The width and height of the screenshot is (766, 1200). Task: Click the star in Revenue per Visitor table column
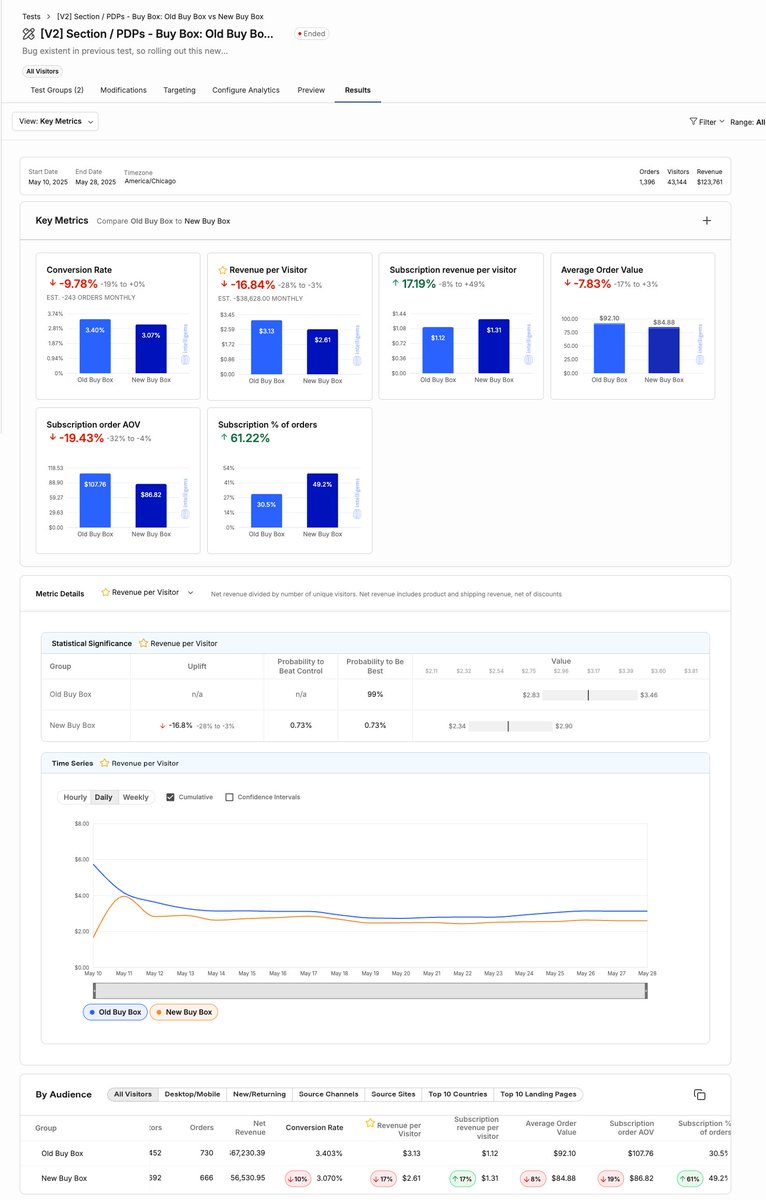(371, 1124)
